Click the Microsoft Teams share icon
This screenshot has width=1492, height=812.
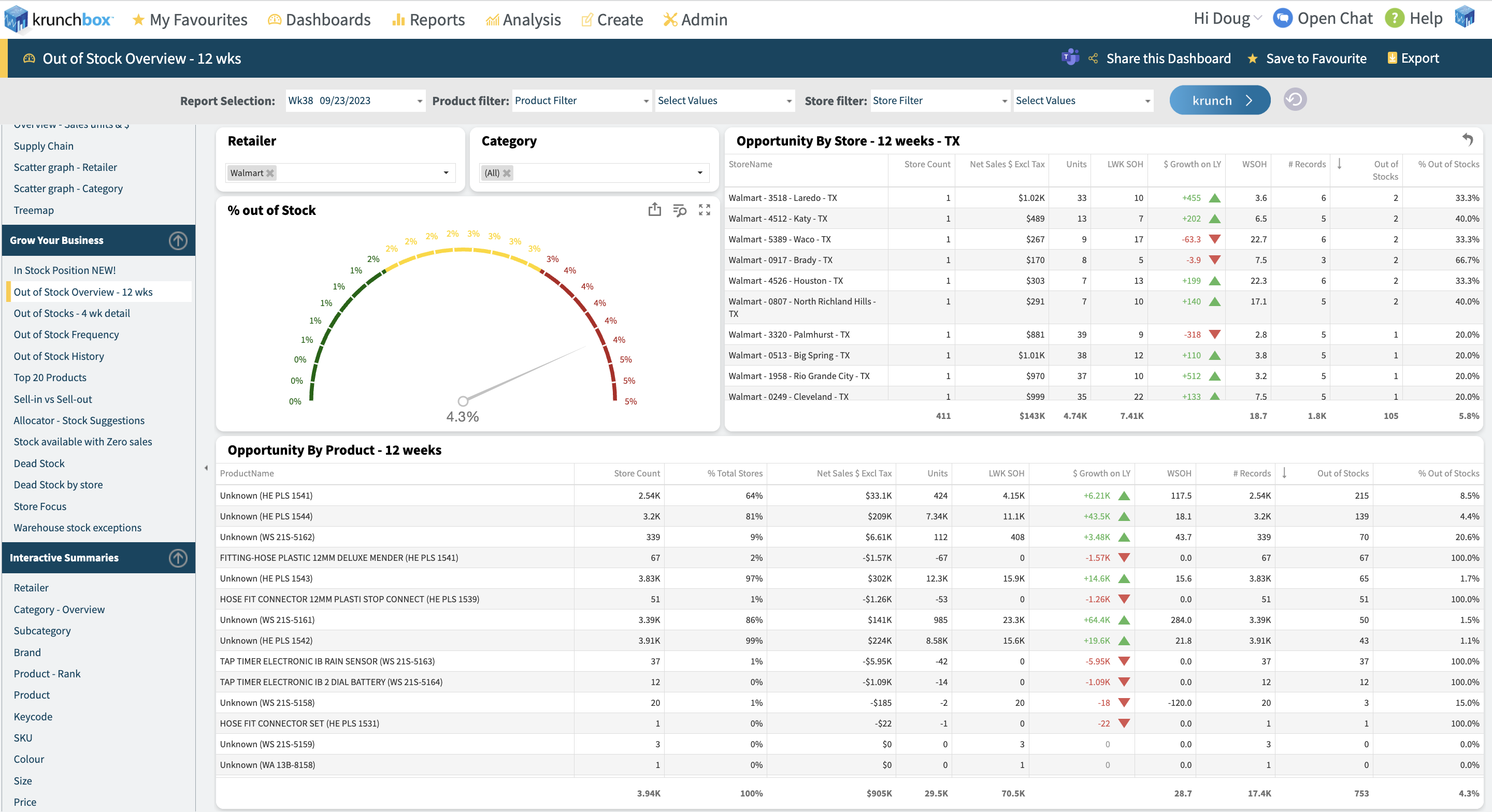[x=1070, y=57]
